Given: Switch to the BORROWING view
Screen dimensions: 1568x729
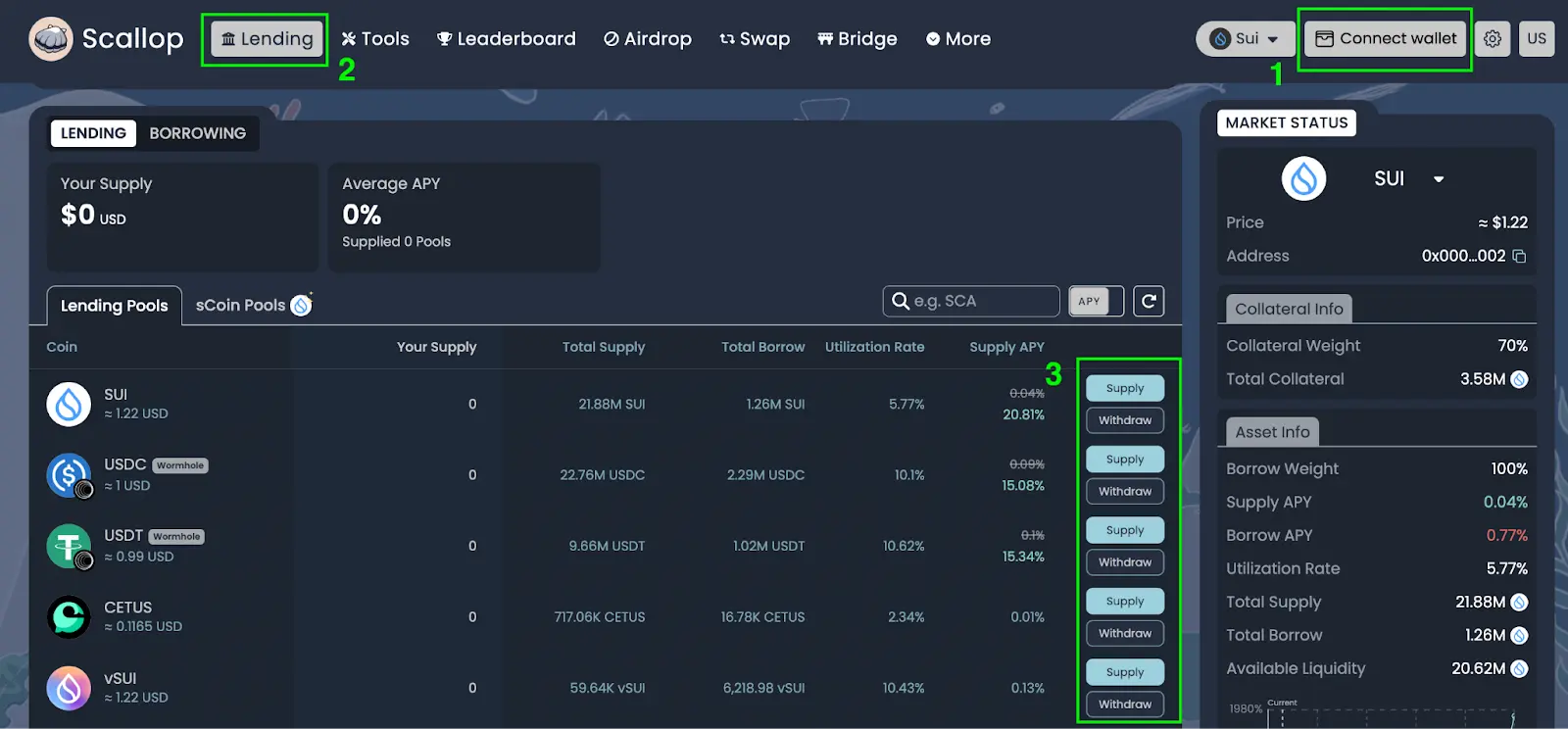Looking at the screenshot, I should pos(197,133).
